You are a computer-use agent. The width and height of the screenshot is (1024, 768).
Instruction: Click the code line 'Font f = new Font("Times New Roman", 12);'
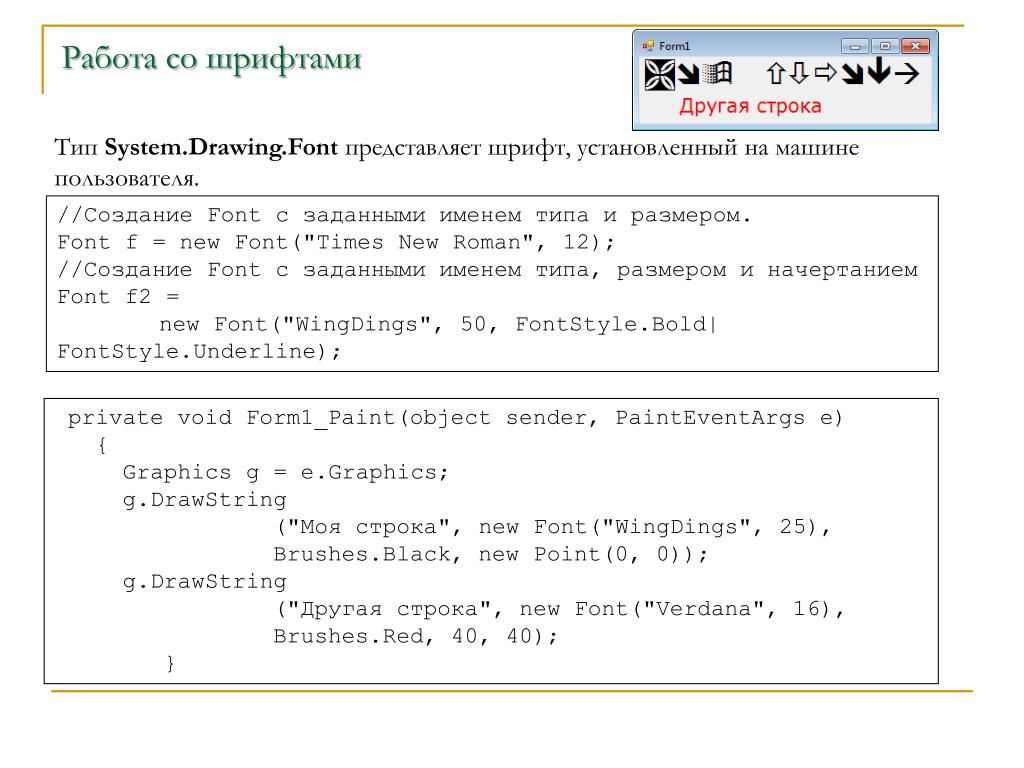click(x=336, y=242)
